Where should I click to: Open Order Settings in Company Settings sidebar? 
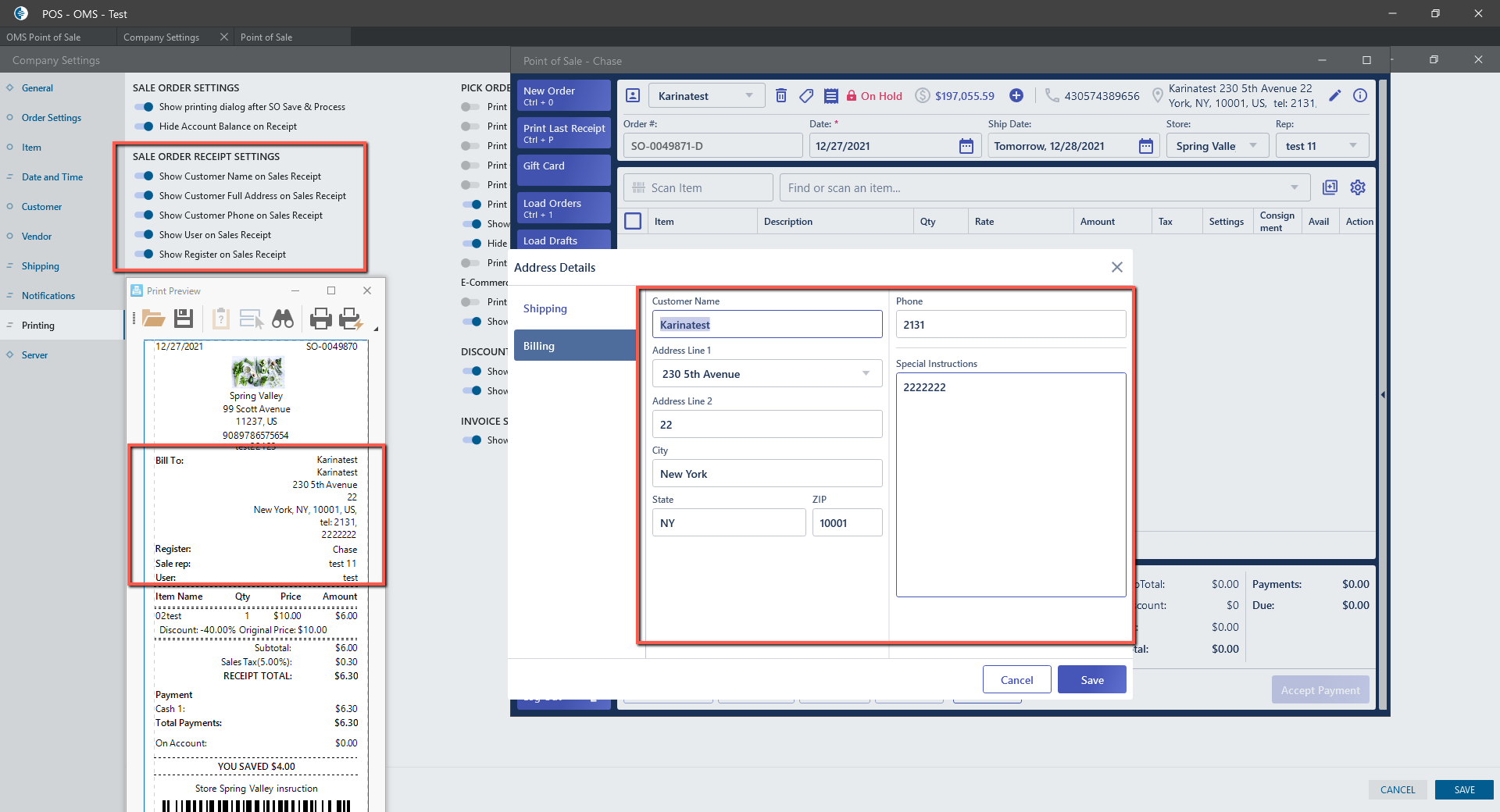pos(52,118)
